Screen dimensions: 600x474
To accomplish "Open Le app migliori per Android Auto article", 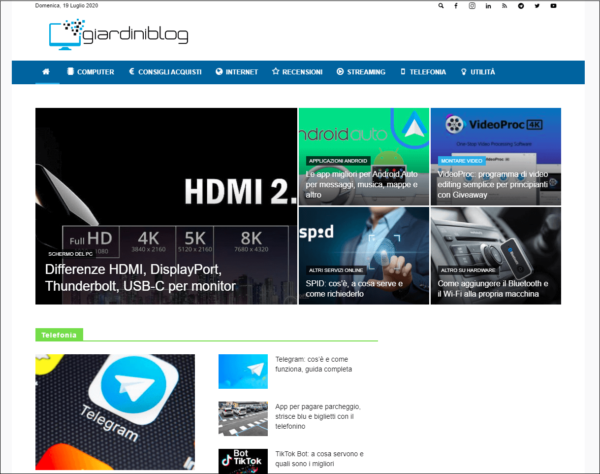I will pyautogui.click(x=362, y=184).
